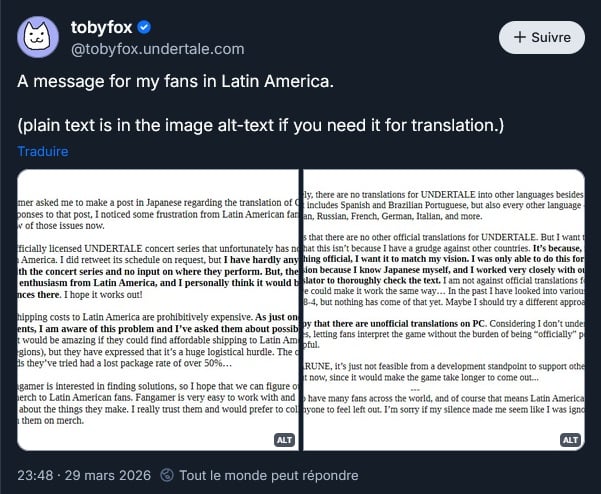Image resolution: width=601 pixels, height=494 pixels.
Task: Follow tobyfox with the Suivre button
Action: coord(541,37)
